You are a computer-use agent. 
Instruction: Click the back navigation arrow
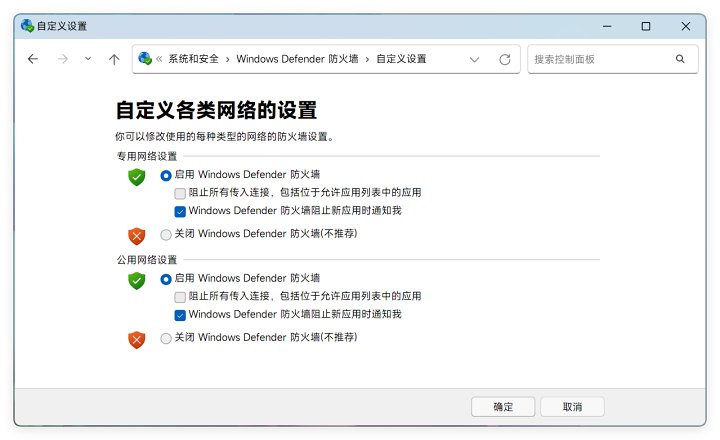coord(33,59)
